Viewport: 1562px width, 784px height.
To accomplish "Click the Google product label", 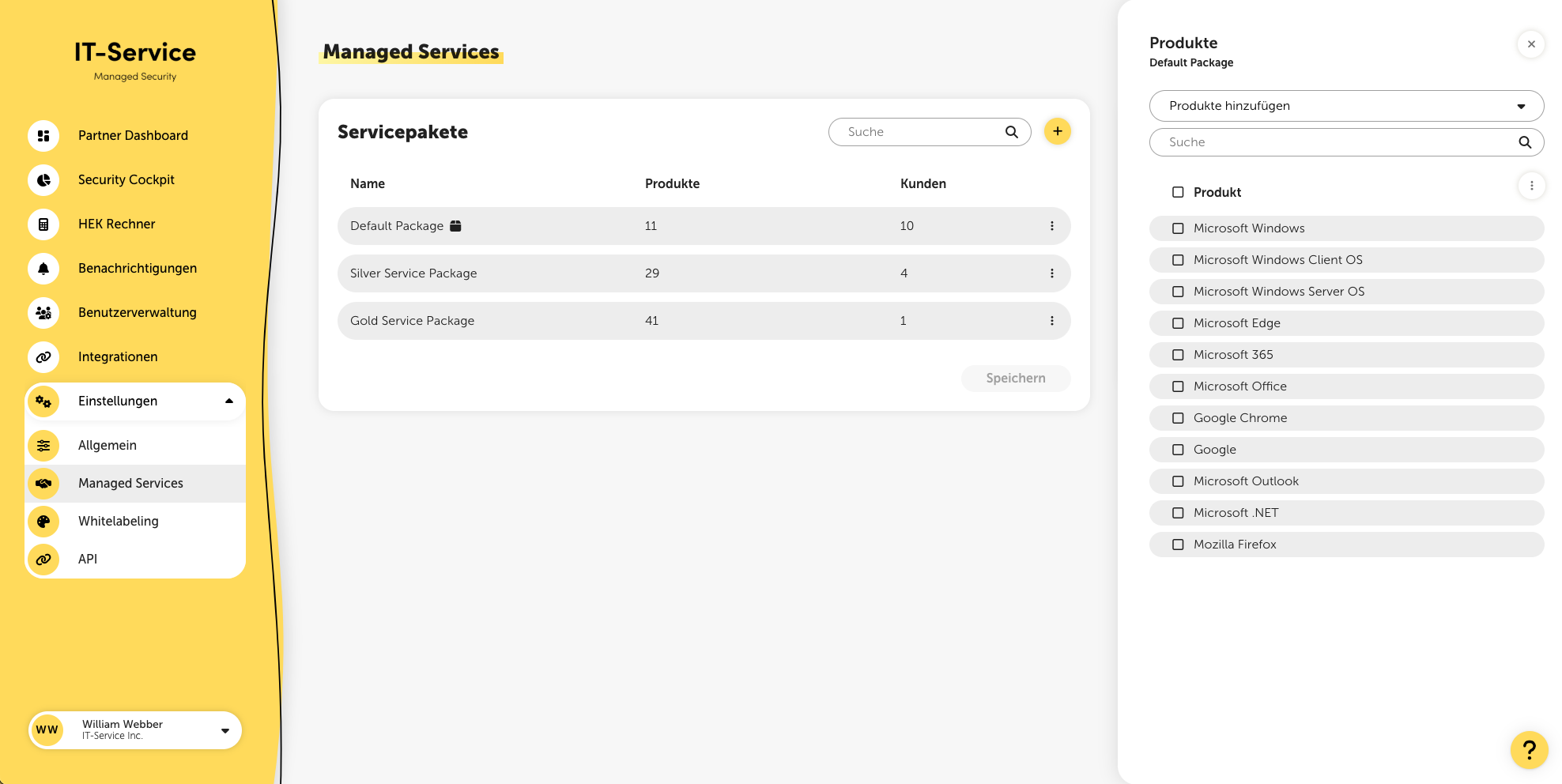I will (x=1215, y=450).
